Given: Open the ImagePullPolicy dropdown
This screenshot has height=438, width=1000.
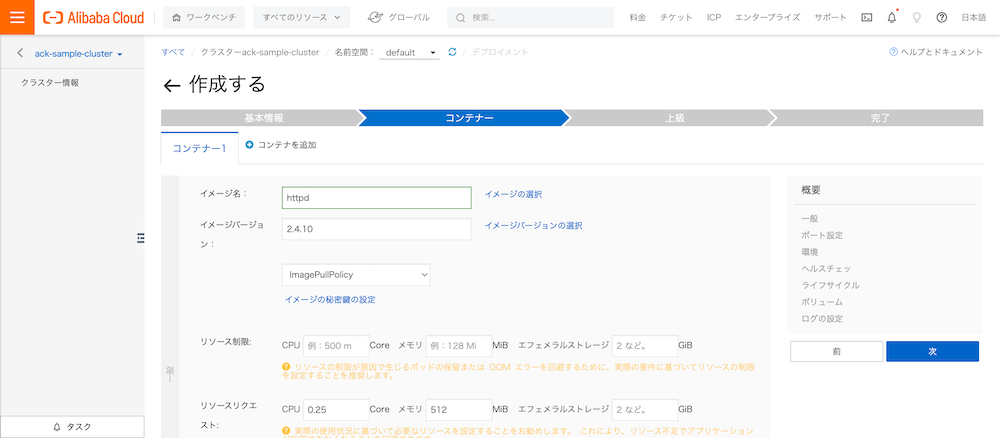Looking at the screenshot, I should pyautogui.click(x=356, y=274).
